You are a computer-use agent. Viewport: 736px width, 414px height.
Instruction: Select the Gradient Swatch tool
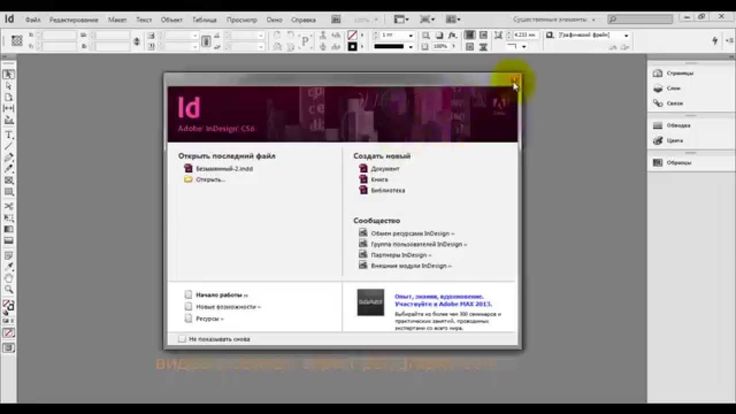[8, 229]
